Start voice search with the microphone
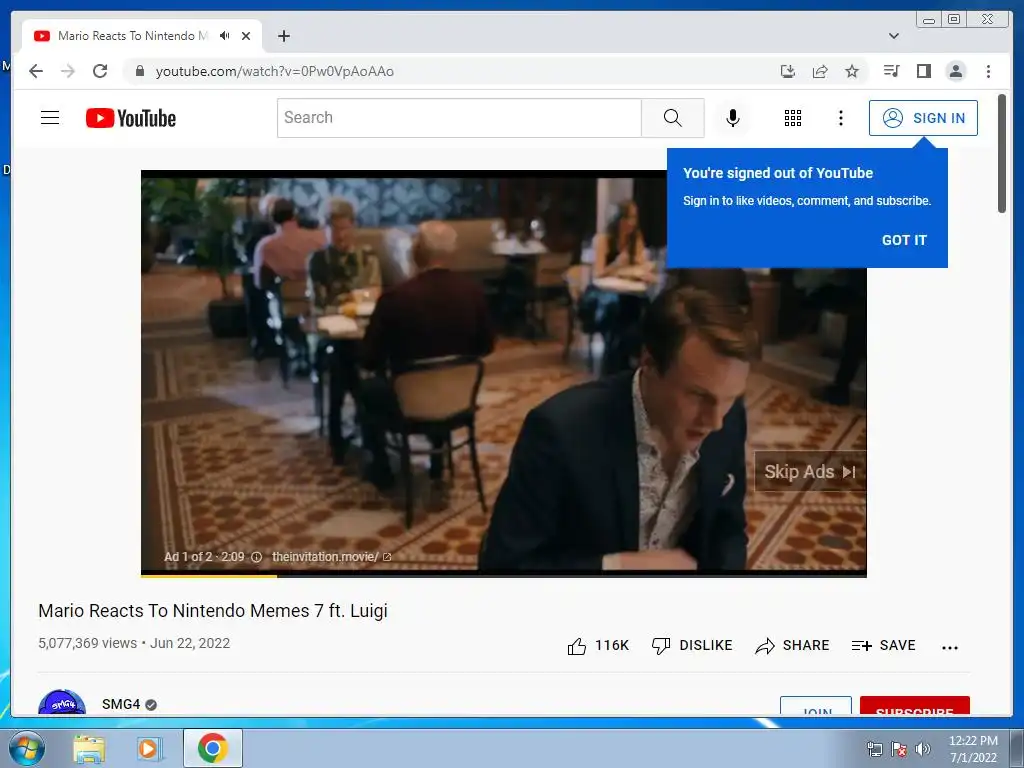The width and height of the screenshot is (1024, 768). pos(733,118)
